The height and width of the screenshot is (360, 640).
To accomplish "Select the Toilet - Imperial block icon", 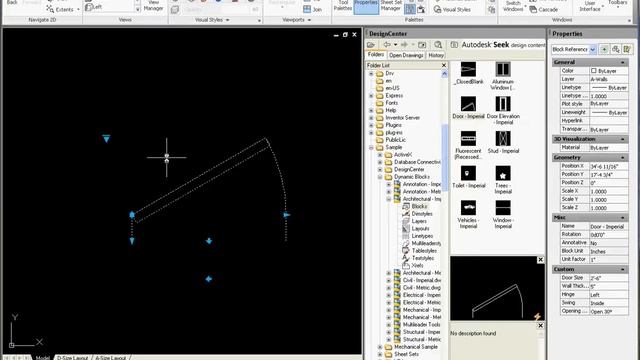I will (468, 173).
